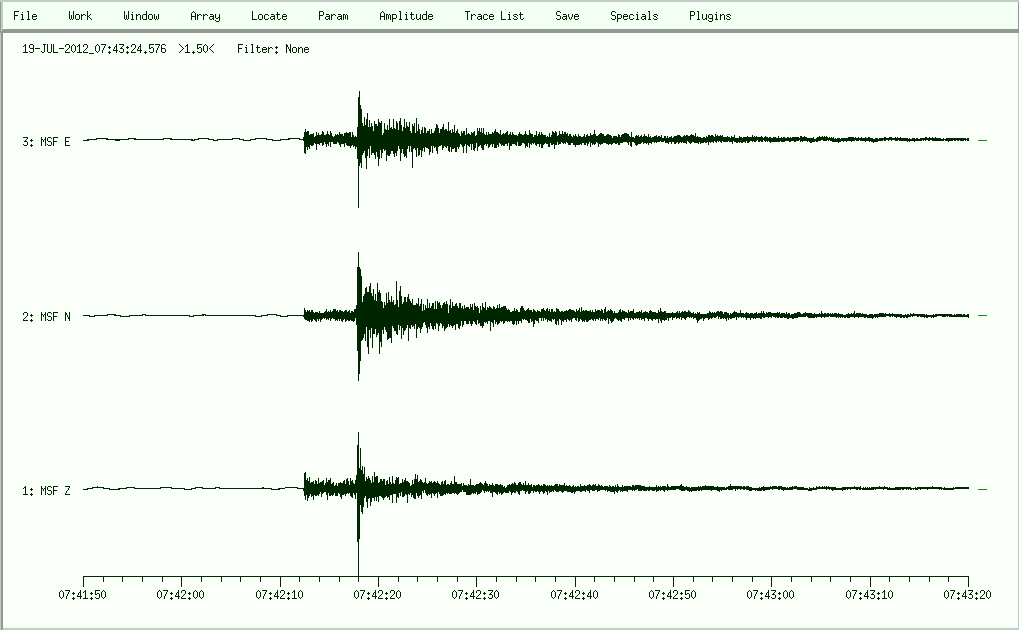The image size is (1019, 630).
Task: Click the Param menu
Action: pos(333,16)
